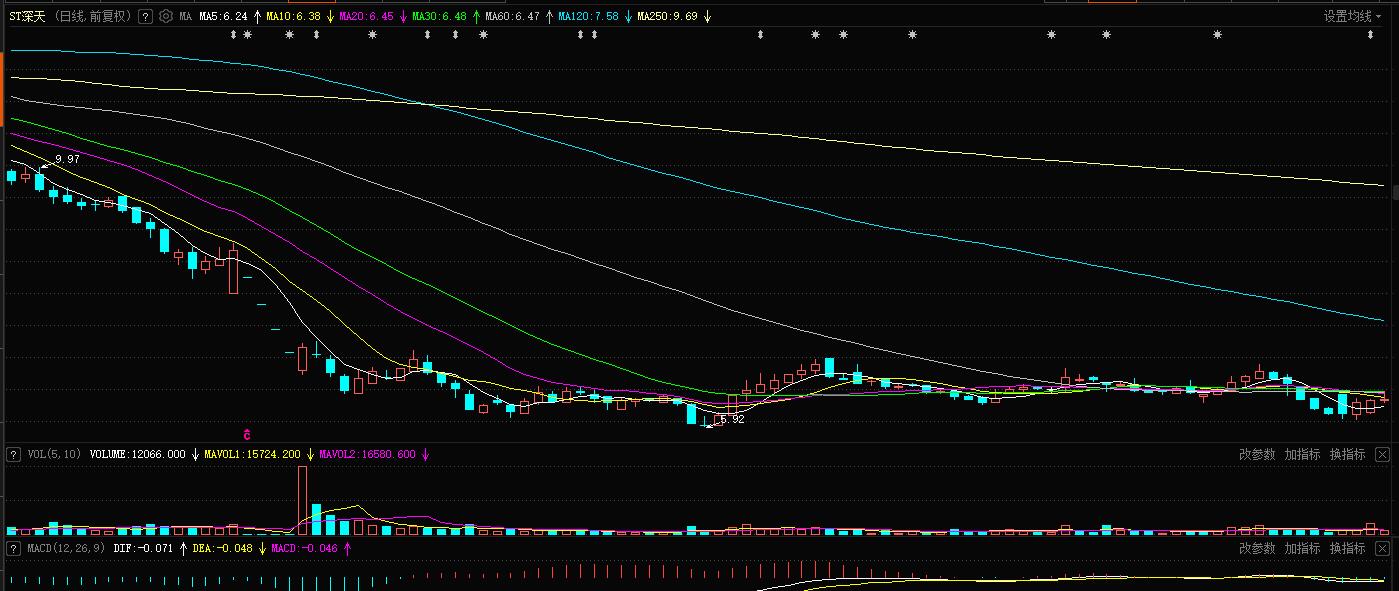Click the MA indicator label in header

point(186,17)
